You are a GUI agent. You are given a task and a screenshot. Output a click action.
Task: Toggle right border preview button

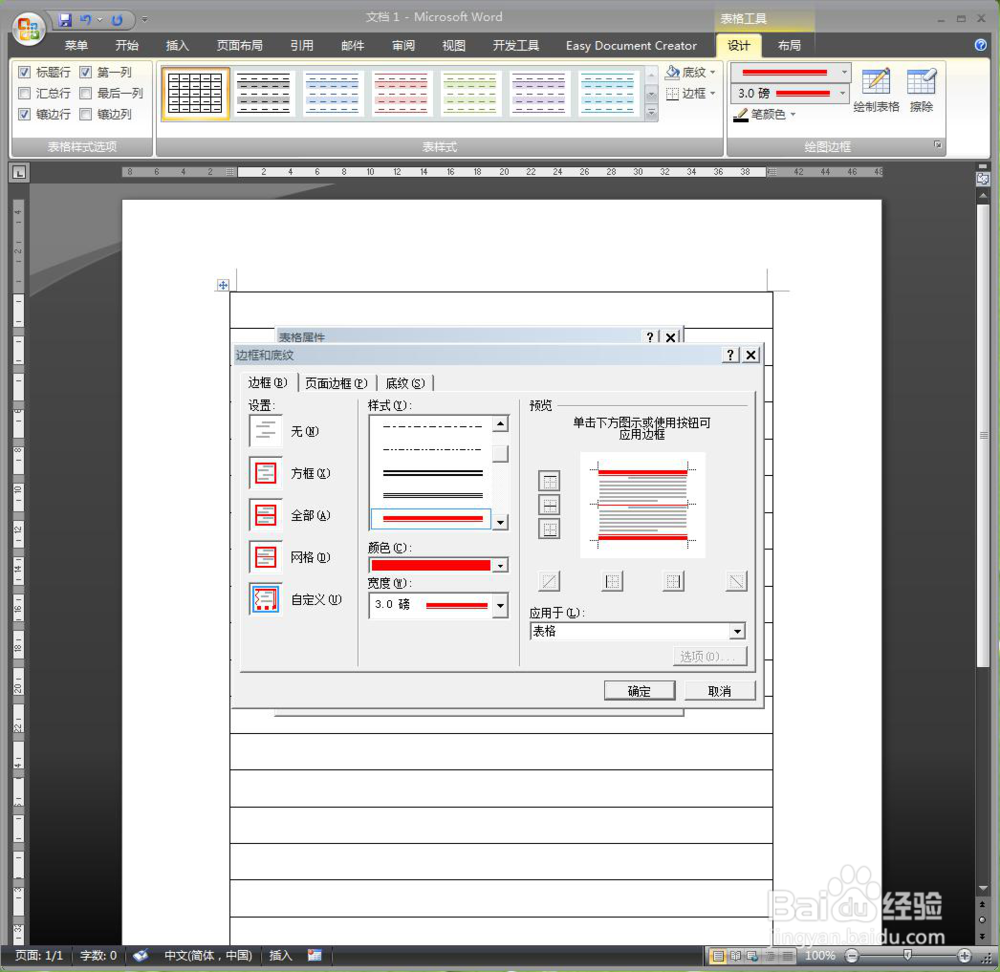coord(673,581)
